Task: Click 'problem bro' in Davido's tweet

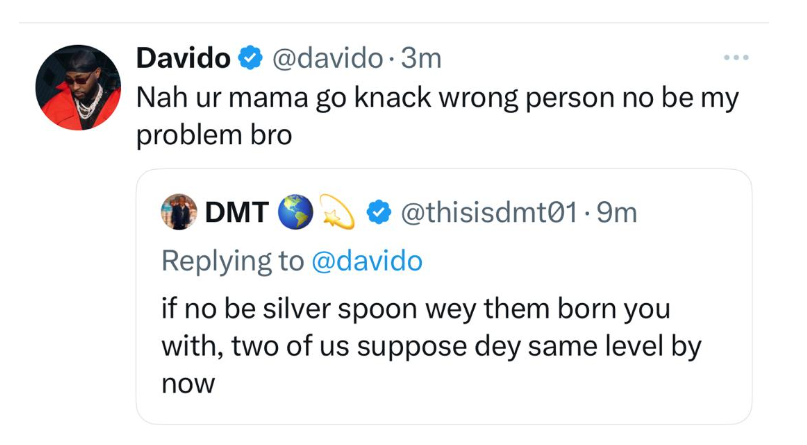Action: pyautogui.click(x=213, y=136)
